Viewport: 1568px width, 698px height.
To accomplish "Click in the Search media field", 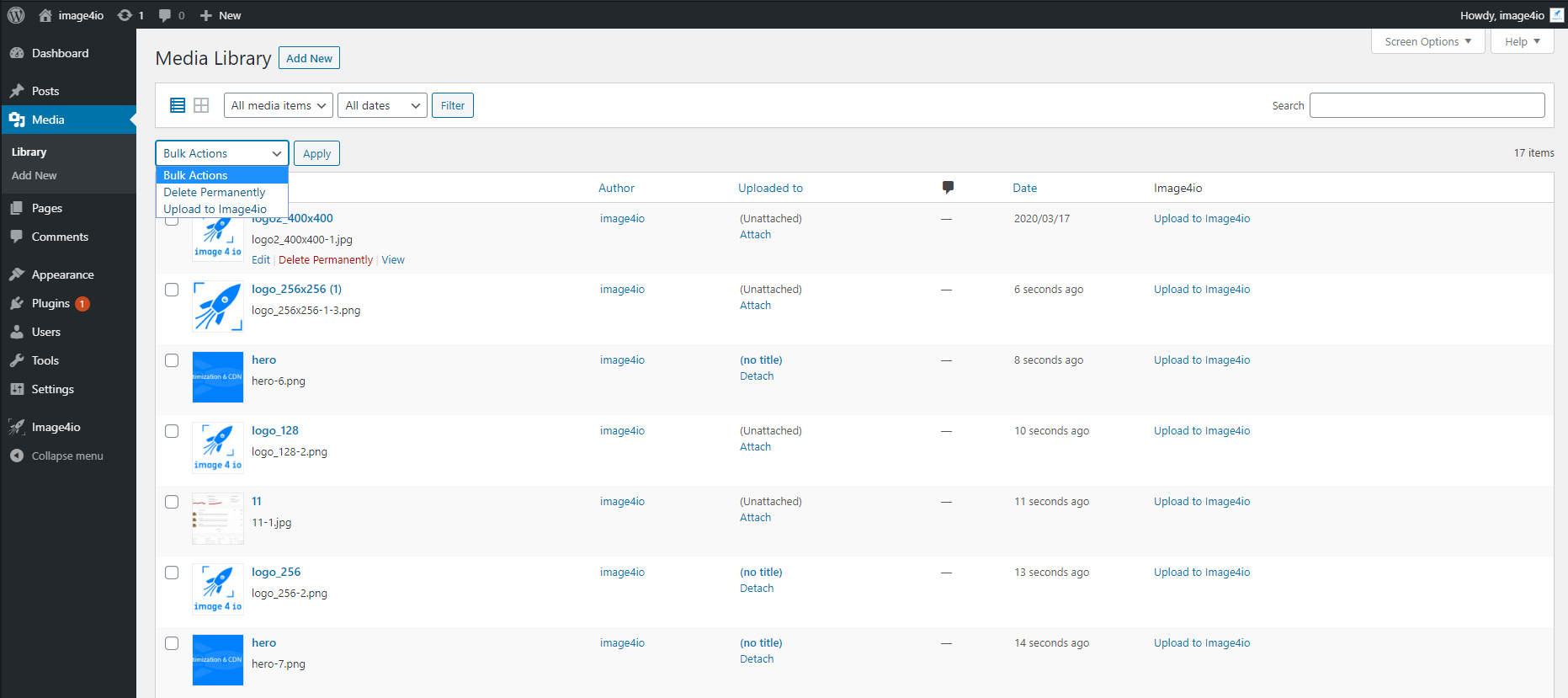I will tap(1427, 105).
